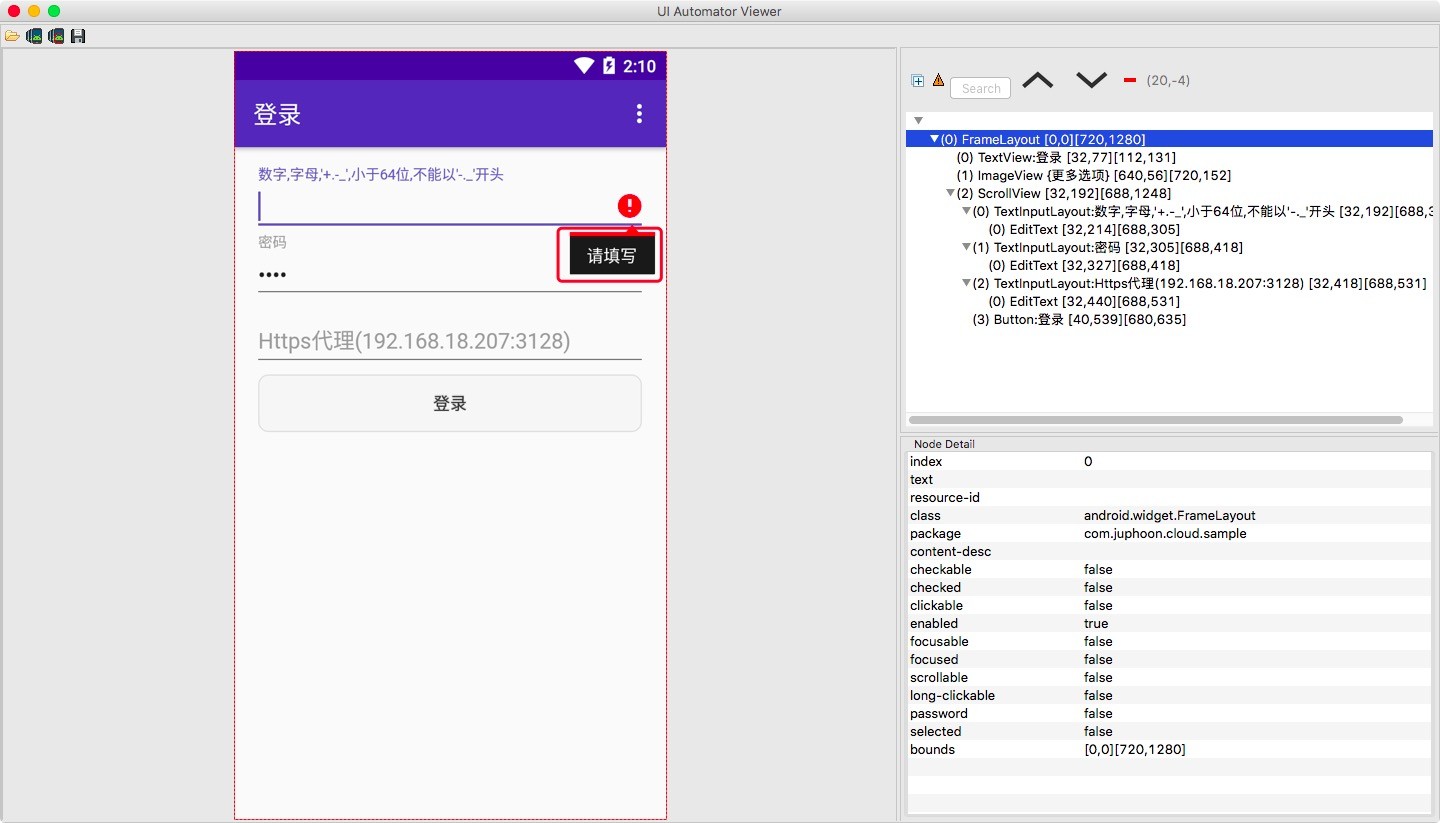This screenshot has width=1440, height=823.
Task: Click the 'checkable' row label in Node Detail
Action: pyautogui.click(x=940, y=569)
